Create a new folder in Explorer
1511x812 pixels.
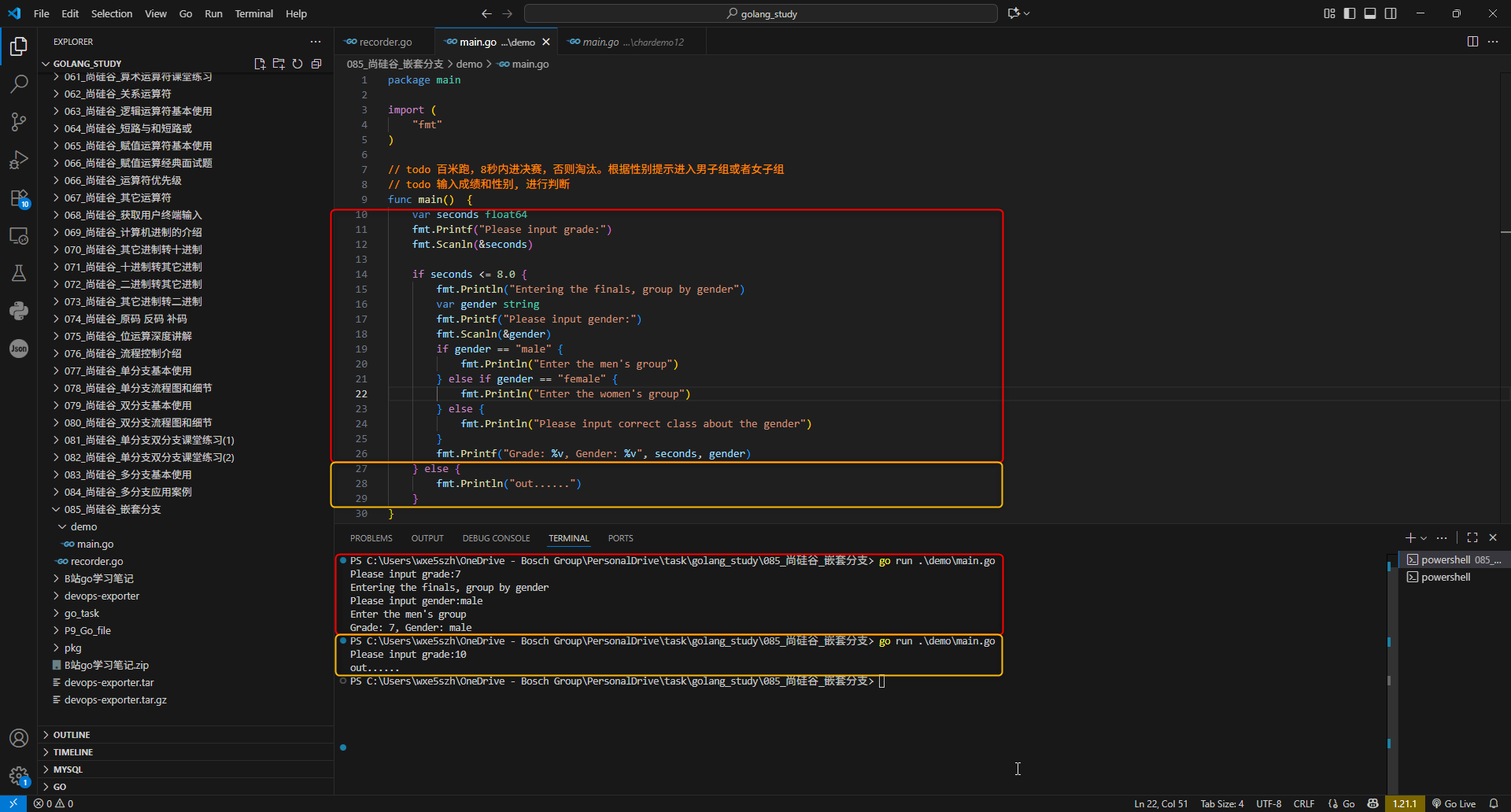pos(279,64)
